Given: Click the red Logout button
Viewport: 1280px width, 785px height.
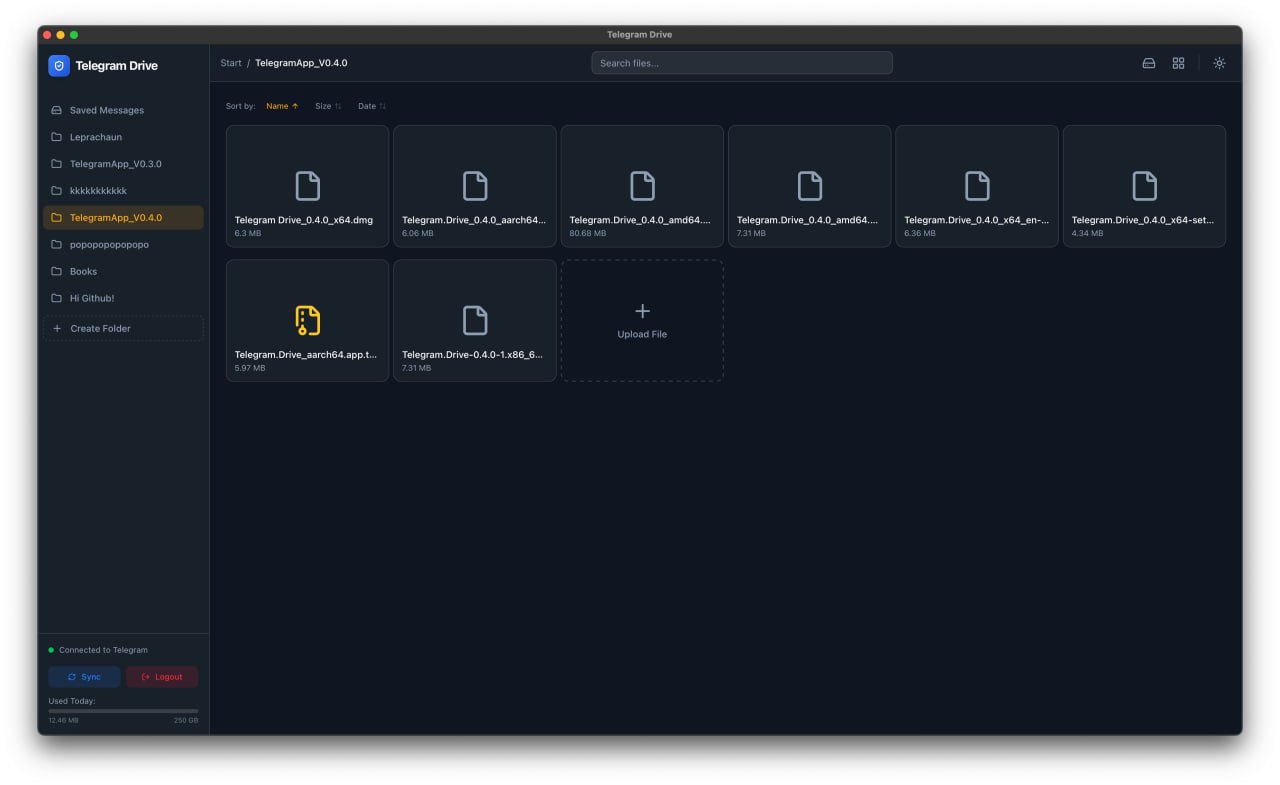Looking at the screenshot, I should point(162,677).
